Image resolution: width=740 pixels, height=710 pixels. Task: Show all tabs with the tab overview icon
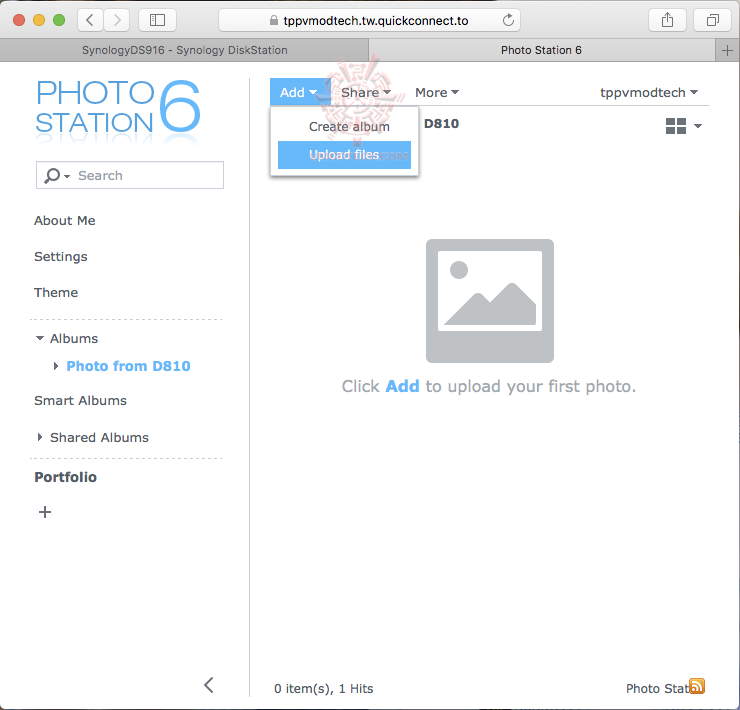pos(712,20)
